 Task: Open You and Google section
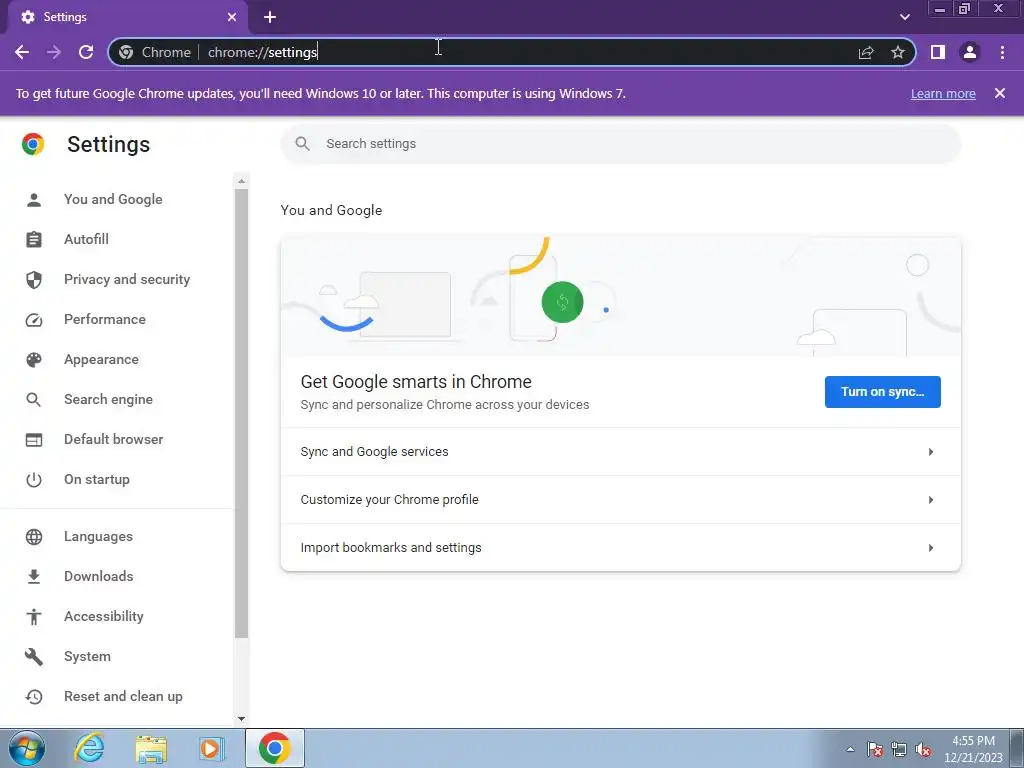[113, 200]
